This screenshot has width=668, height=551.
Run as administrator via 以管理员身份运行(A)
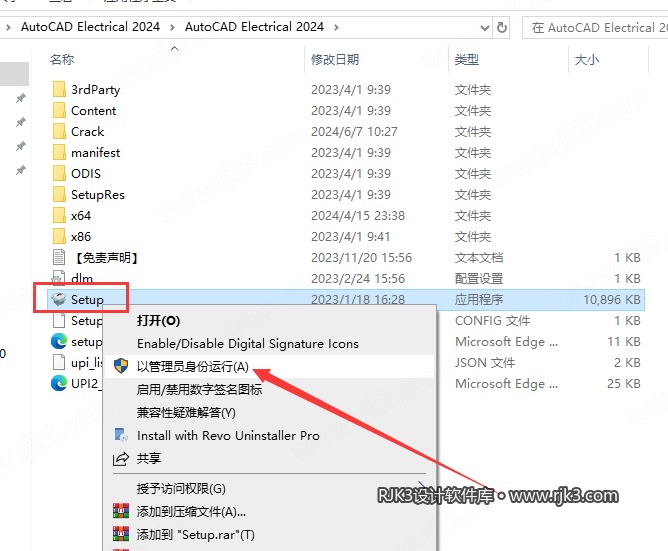193,366
